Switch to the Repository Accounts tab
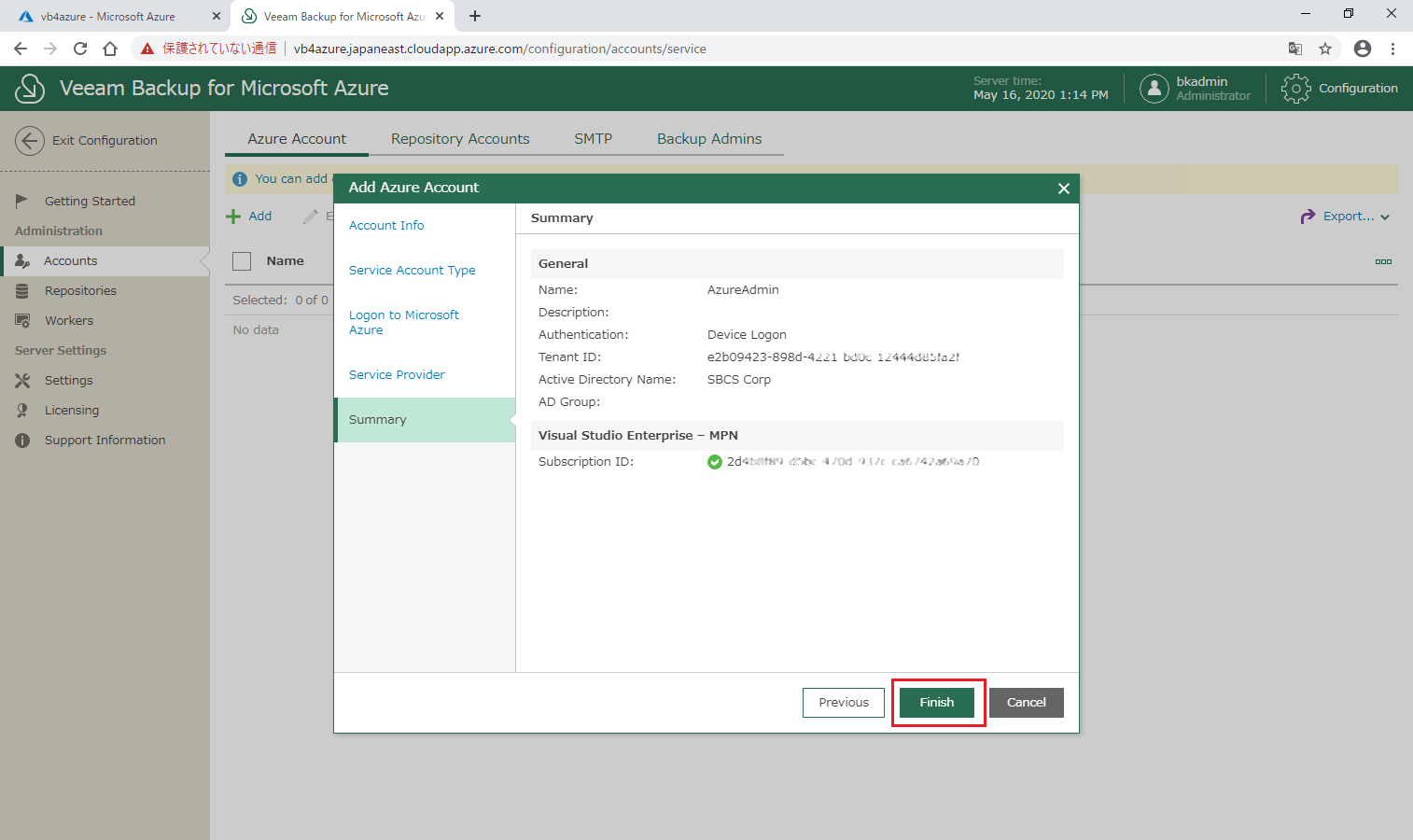1413x840 pixels. click(460, 138)
